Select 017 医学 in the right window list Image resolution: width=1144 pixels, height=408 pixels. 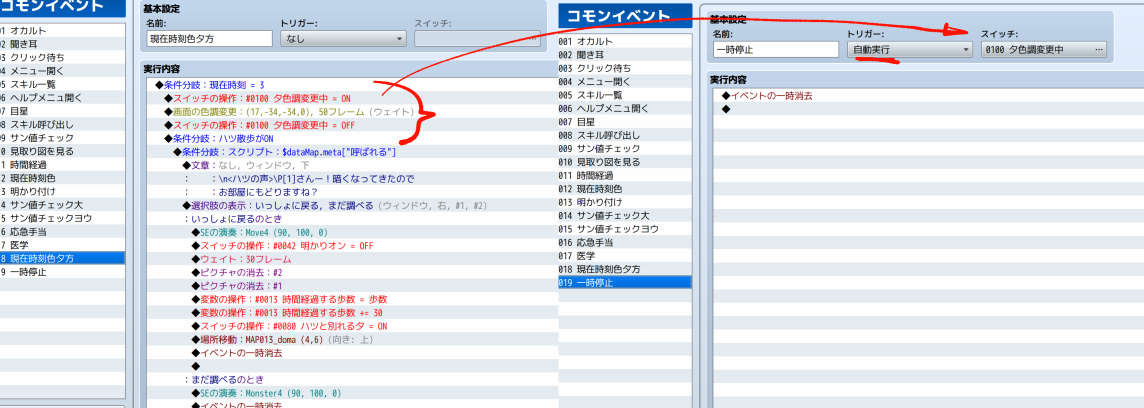point(625,255)
